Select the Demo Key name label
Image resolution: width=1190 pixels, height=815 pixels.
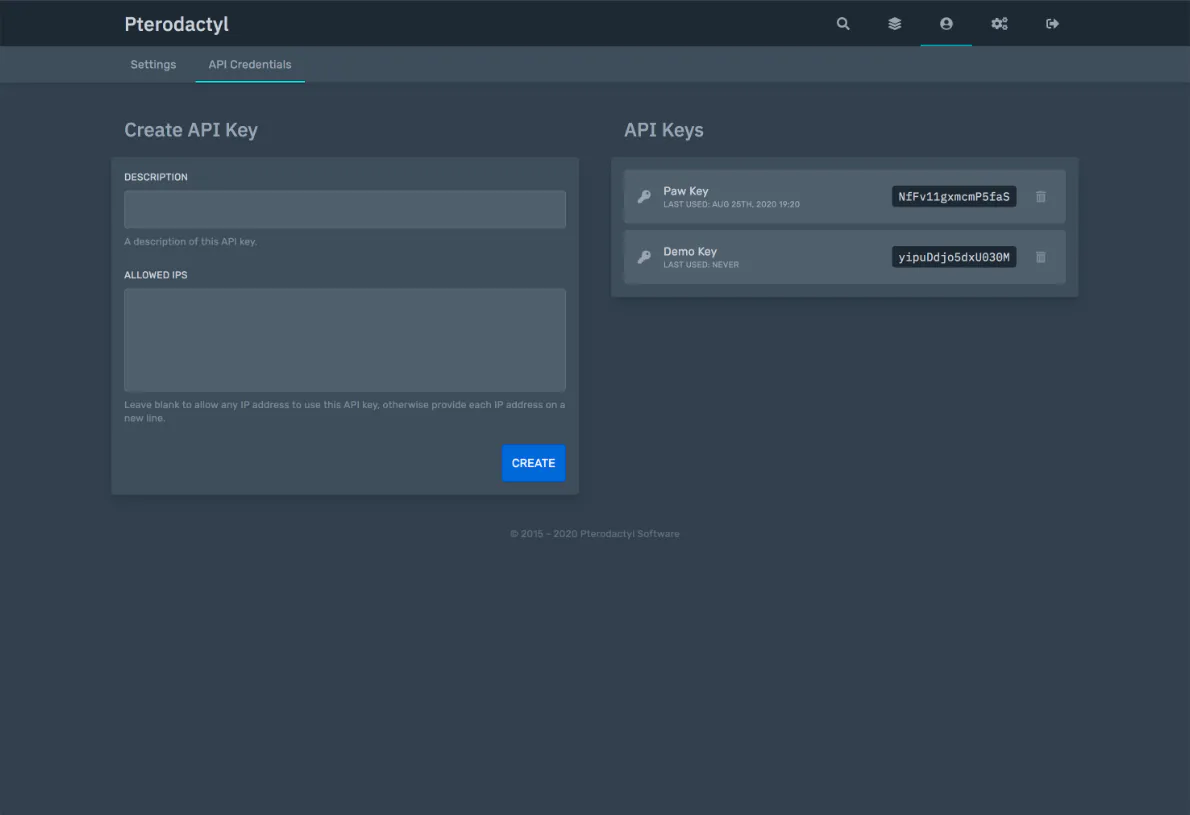690,251
